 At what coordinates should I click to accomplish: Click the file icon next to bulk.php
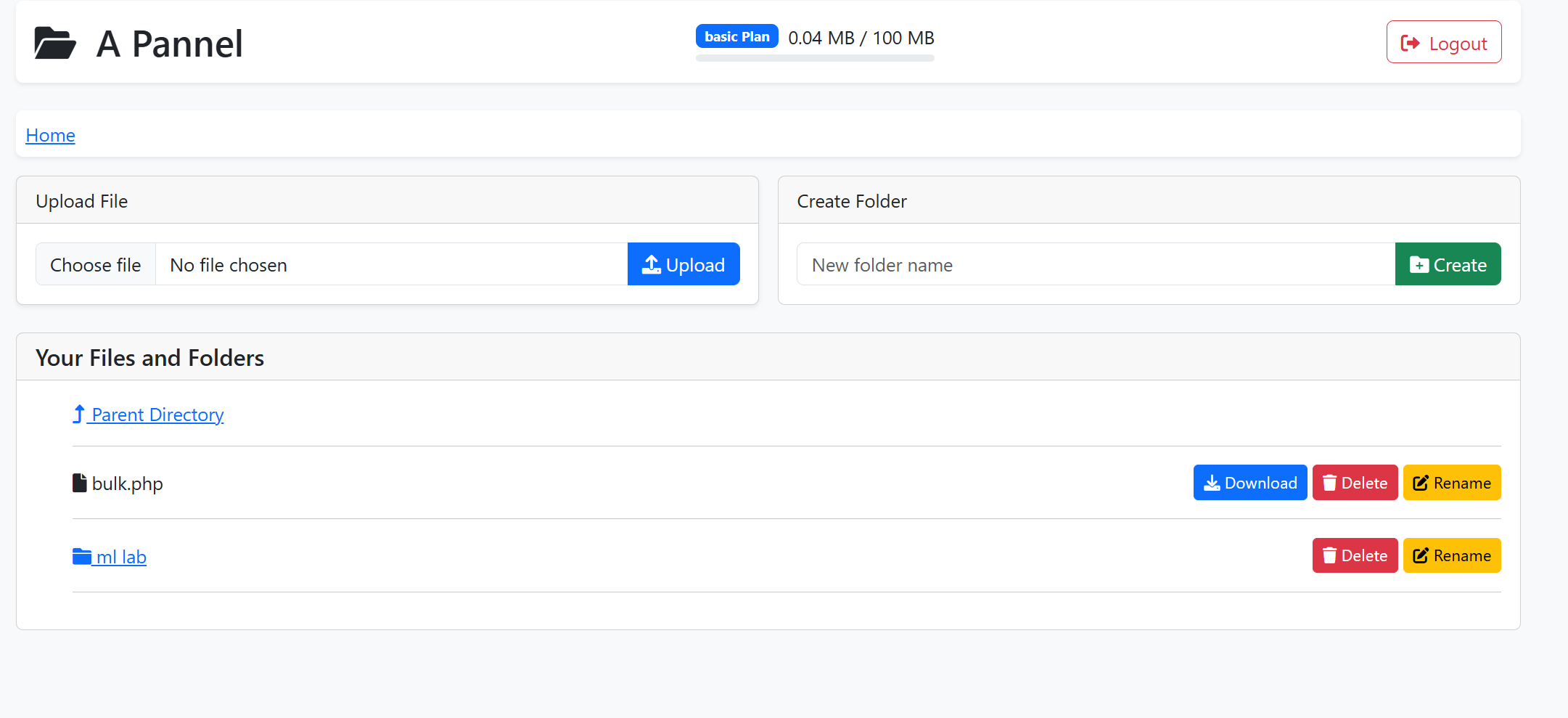pyautogui.click(x=78, y=482)
